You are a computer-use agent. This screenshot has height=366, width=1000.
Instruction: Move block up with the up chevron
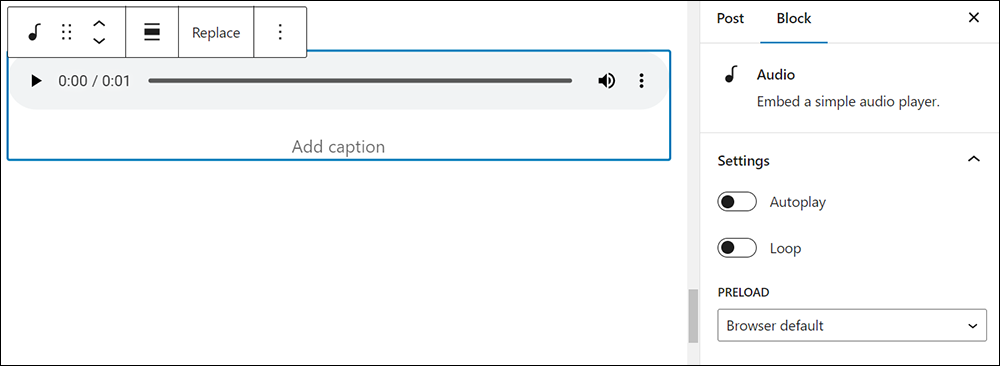99,24
